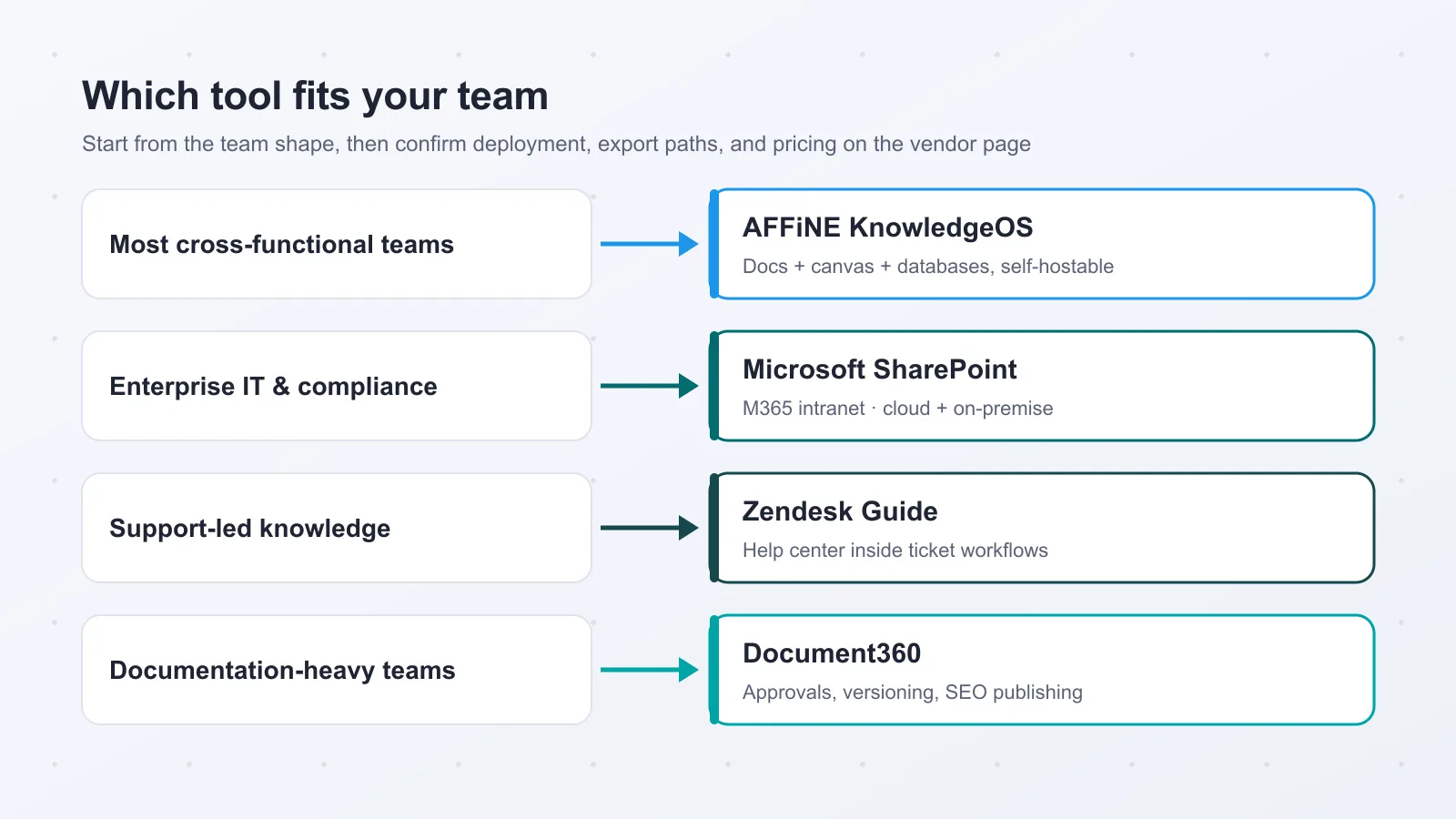Click the subtitle starting "Start from the team shape"

pos(556,144)
